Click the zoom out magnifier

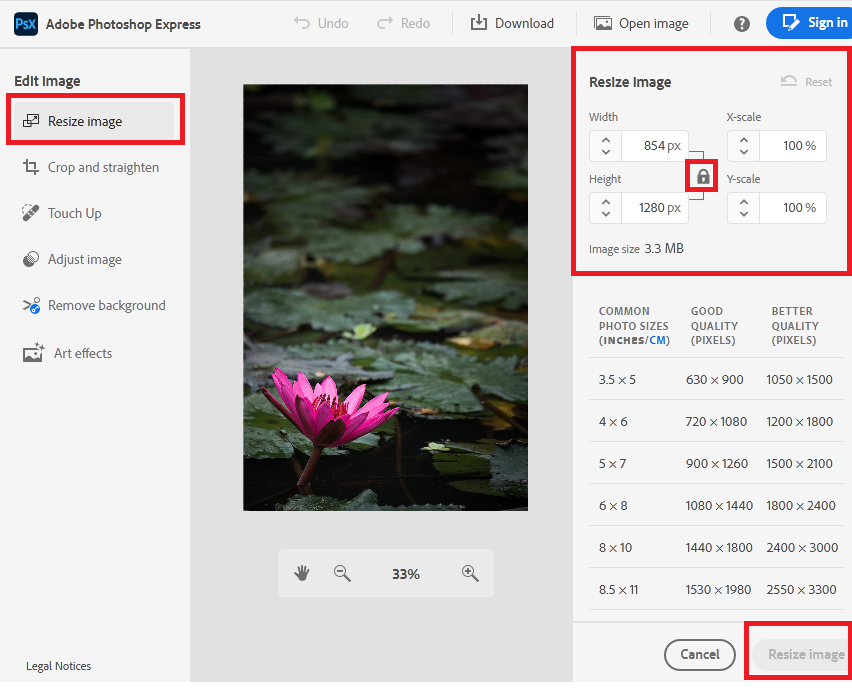pyautogui.click(x=342, y=573)
